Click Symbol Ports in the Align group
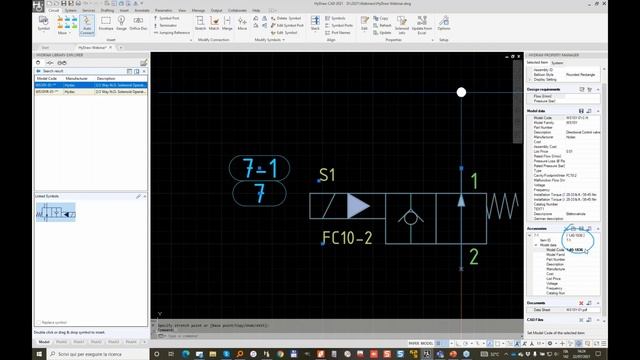The image size is (640, 360). pos(339,25)
